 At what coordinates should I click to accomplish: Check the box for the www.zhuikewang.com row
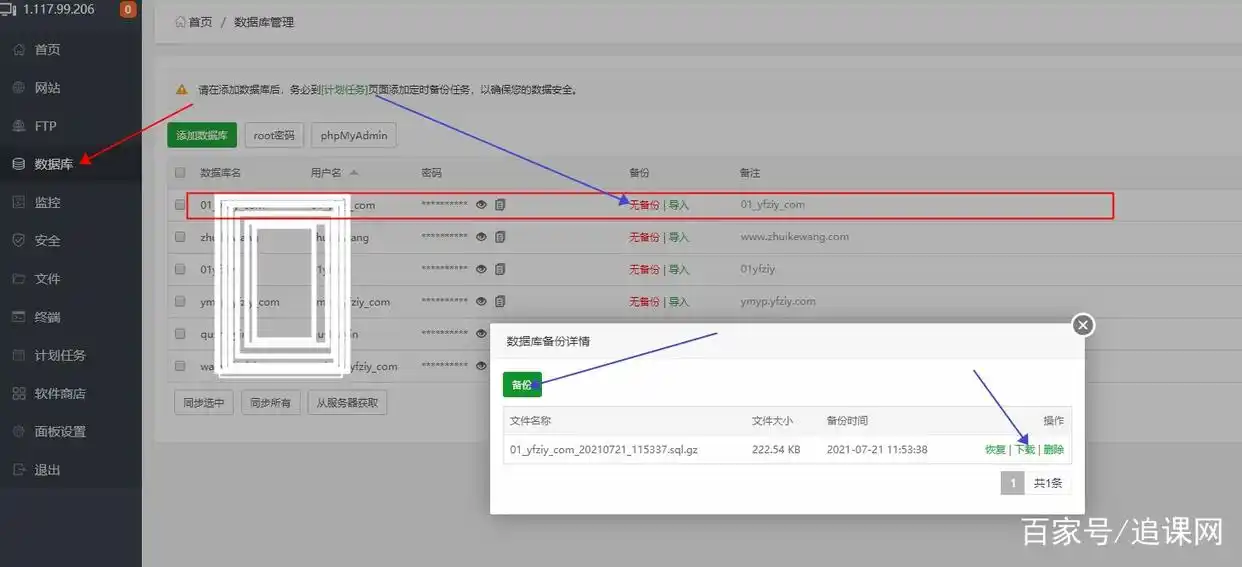click(180, 237)
